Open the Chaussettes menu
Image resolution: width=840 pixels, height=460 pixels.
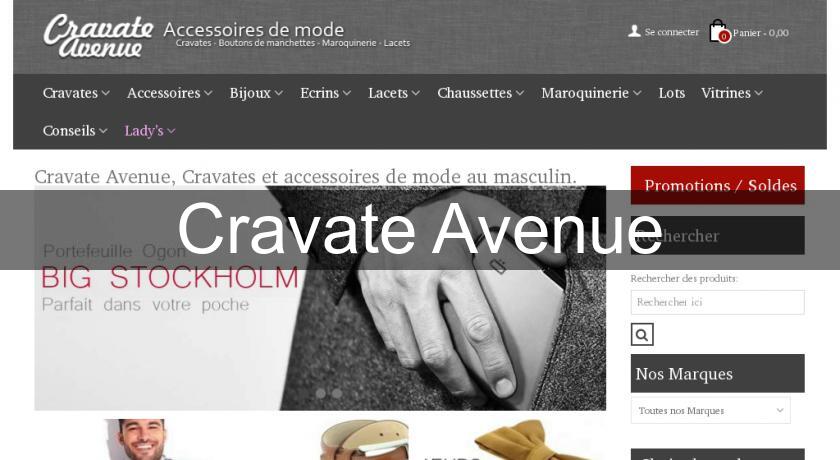pyautogui.click(x=481, y=93)
